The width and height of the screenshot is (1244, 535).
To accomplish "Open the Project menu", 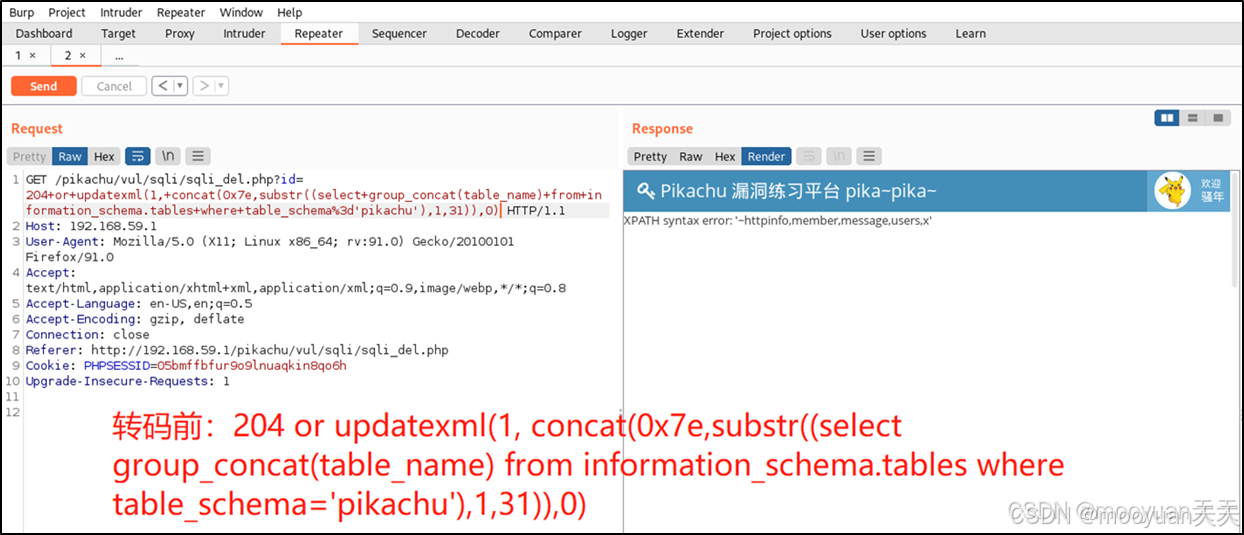I will pos(67,12).
